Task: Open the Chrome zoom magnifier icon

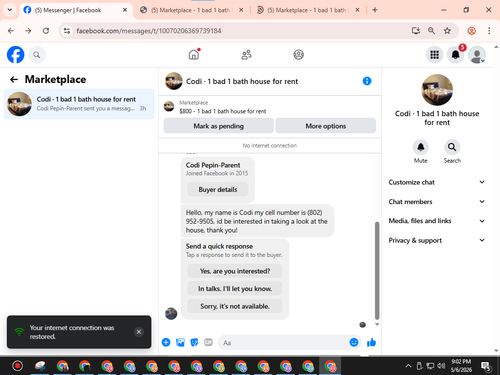Action: (431, 31)
